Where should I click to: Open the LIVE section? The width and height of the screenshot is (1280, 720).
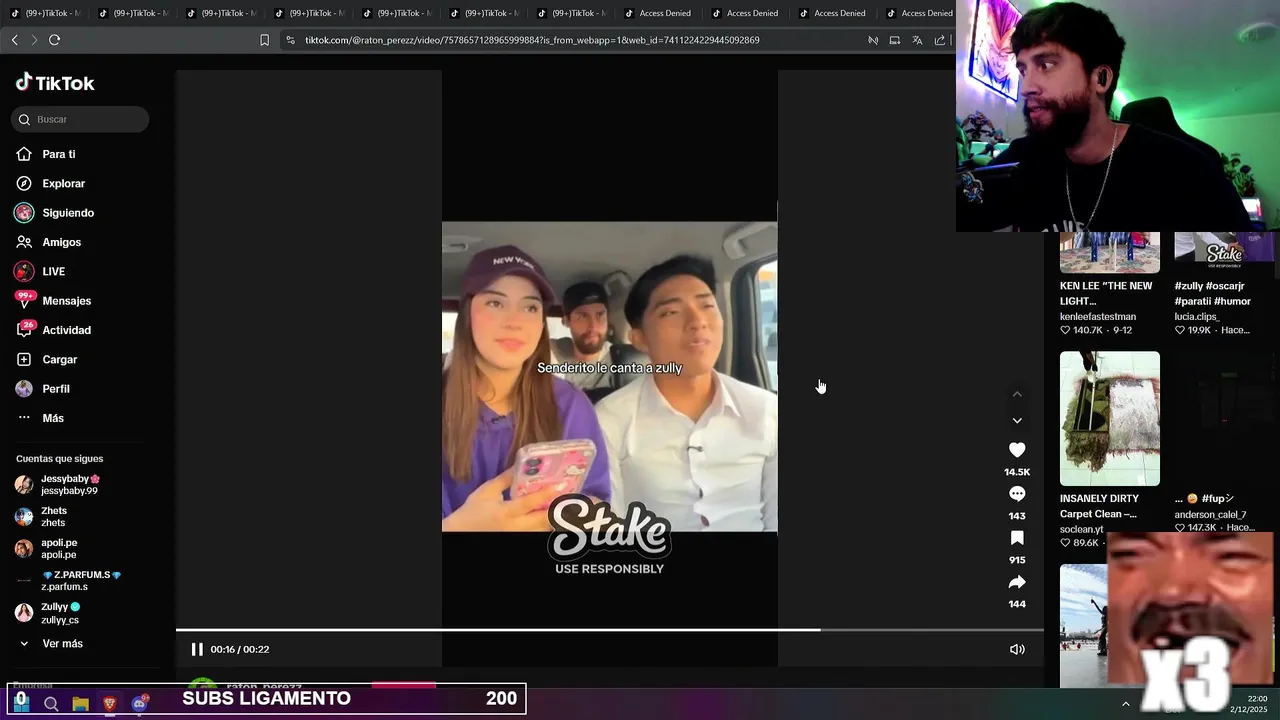[x=53, y=272]
